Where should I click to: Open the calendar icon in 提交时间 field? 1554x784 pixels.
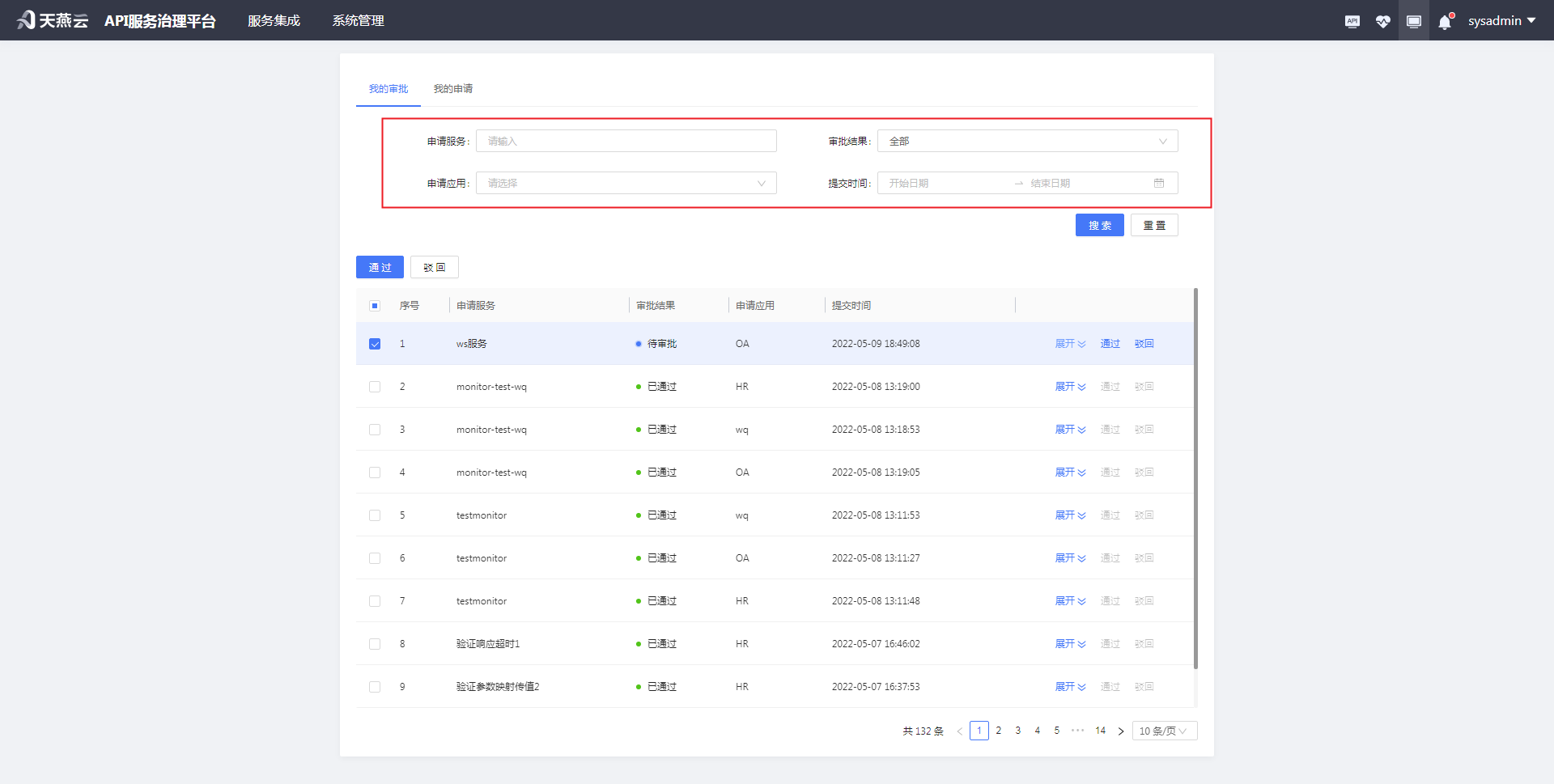1161,183
